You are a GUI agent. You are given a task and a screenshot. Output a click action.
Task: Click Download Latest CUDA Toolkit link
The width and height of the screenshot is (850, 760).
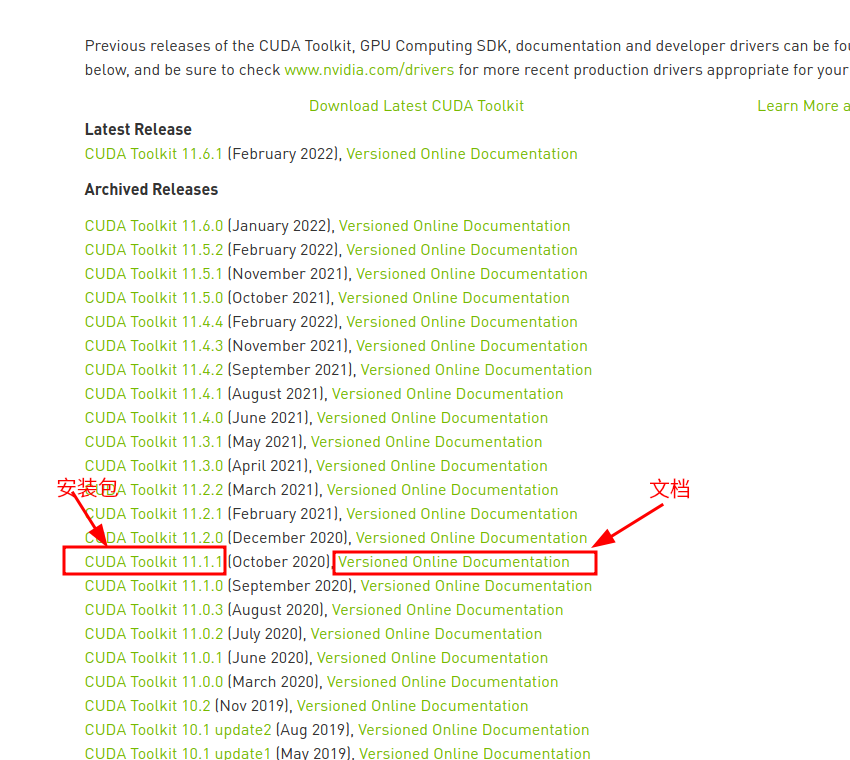(x=416, y=106)
